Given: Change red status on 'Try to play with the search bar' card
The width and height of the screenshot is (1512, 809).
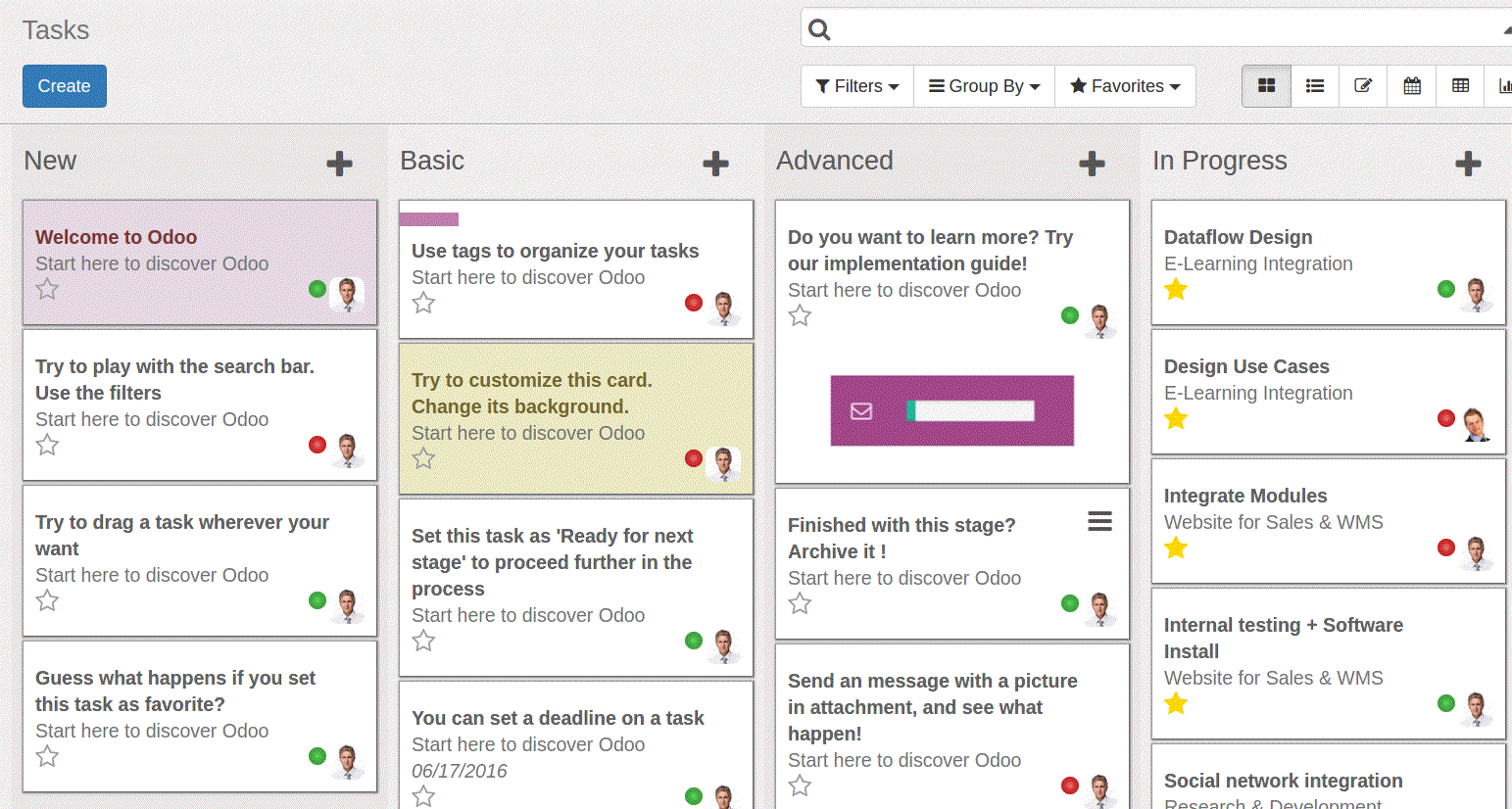Looking at the screenshot, I should [317, 445].
